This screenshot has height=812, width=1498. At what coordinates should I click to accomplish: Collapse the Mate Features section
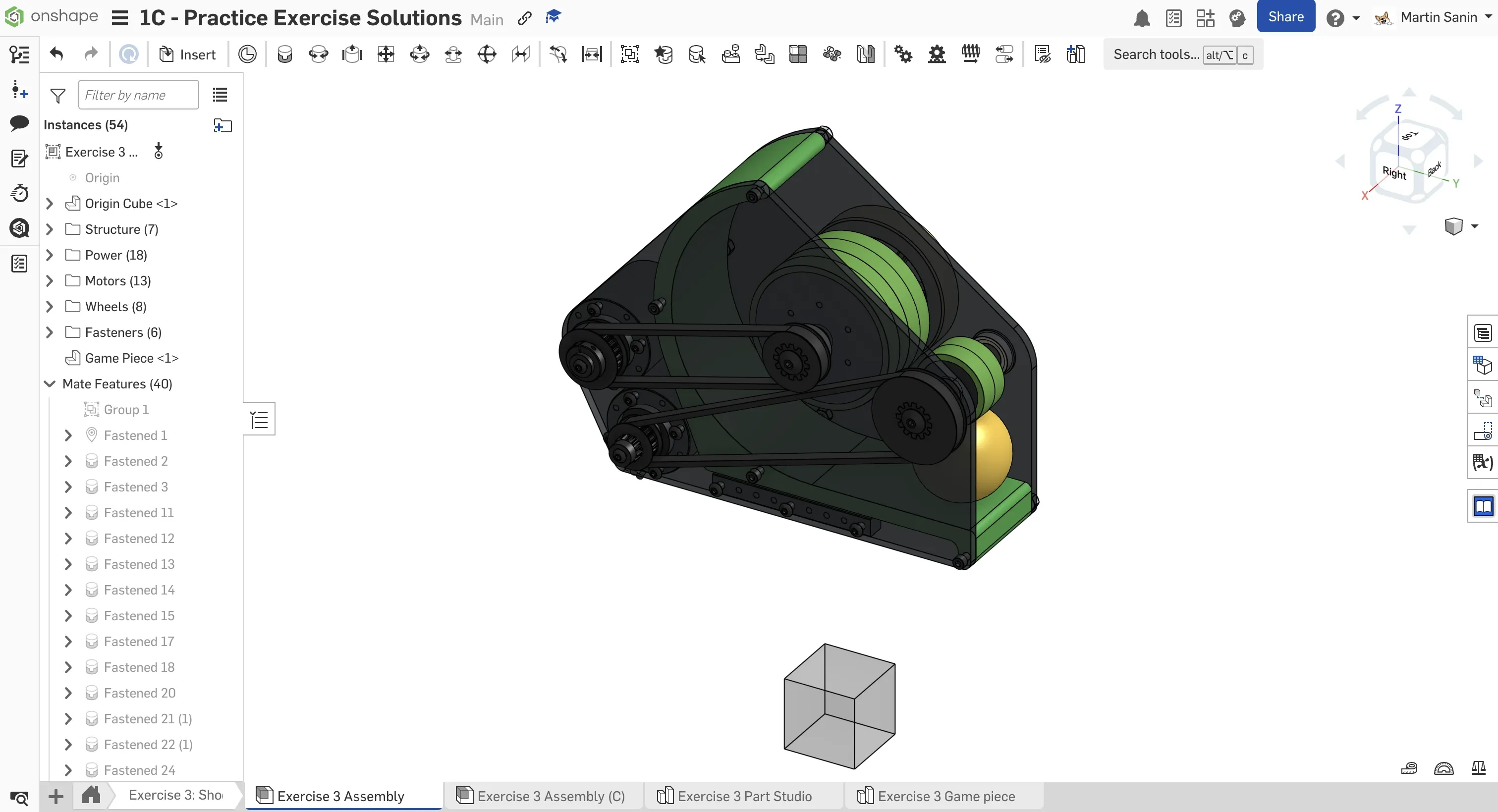(50, 383)
